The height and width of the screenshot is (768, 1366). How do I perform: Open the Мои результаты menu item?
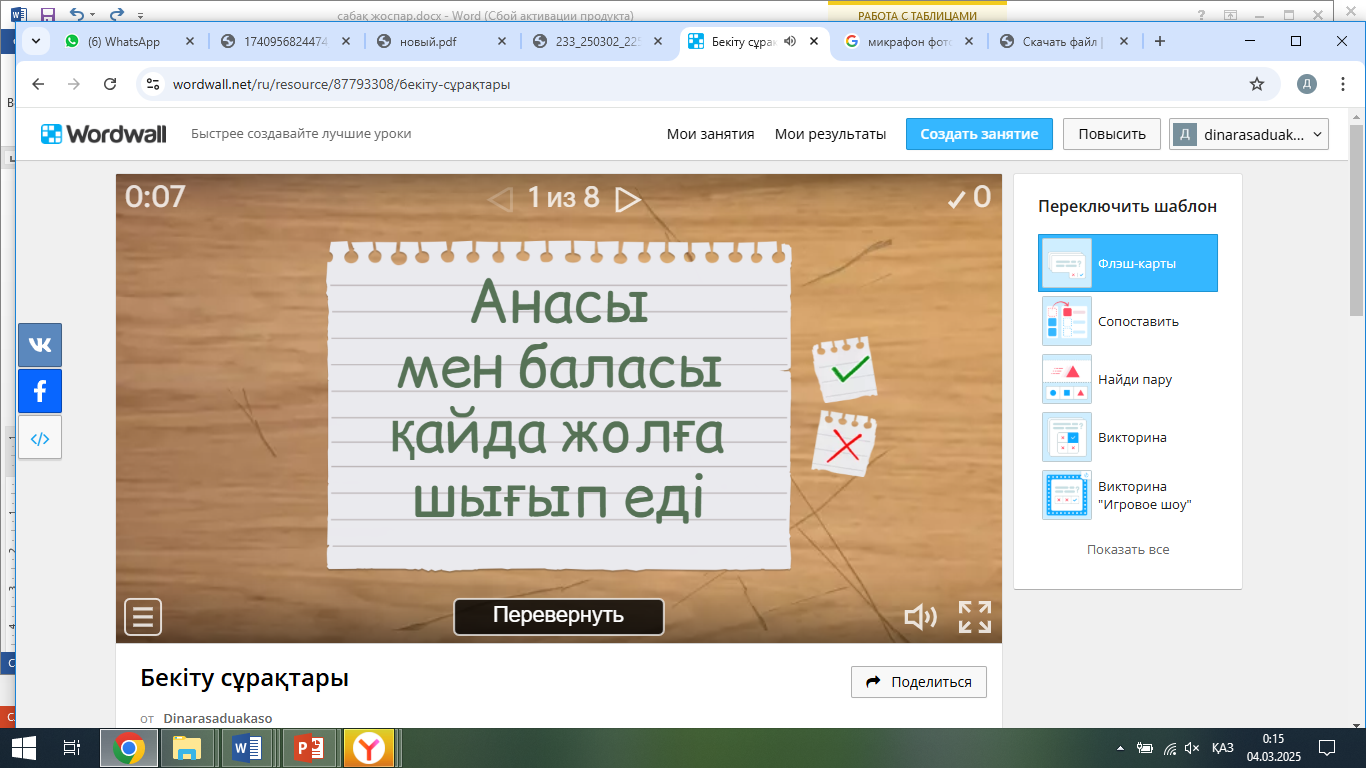(830, 134)
